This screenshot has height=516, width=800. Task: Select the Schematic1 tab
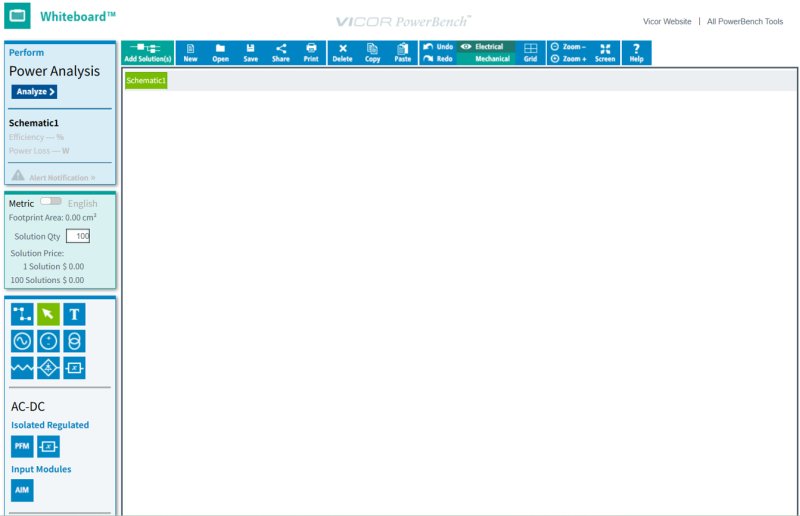point(146,81)
